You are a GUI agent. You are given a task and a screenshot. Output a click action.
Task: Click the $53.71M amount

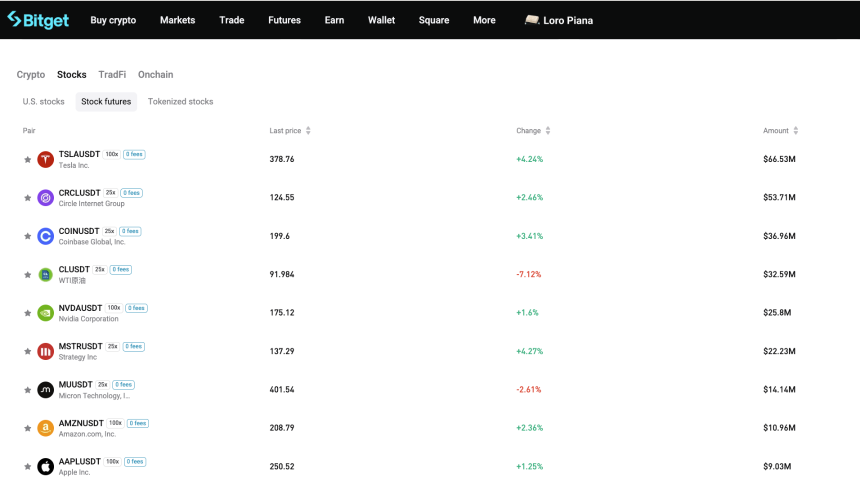pyautogui.click(x=779, y=197)
